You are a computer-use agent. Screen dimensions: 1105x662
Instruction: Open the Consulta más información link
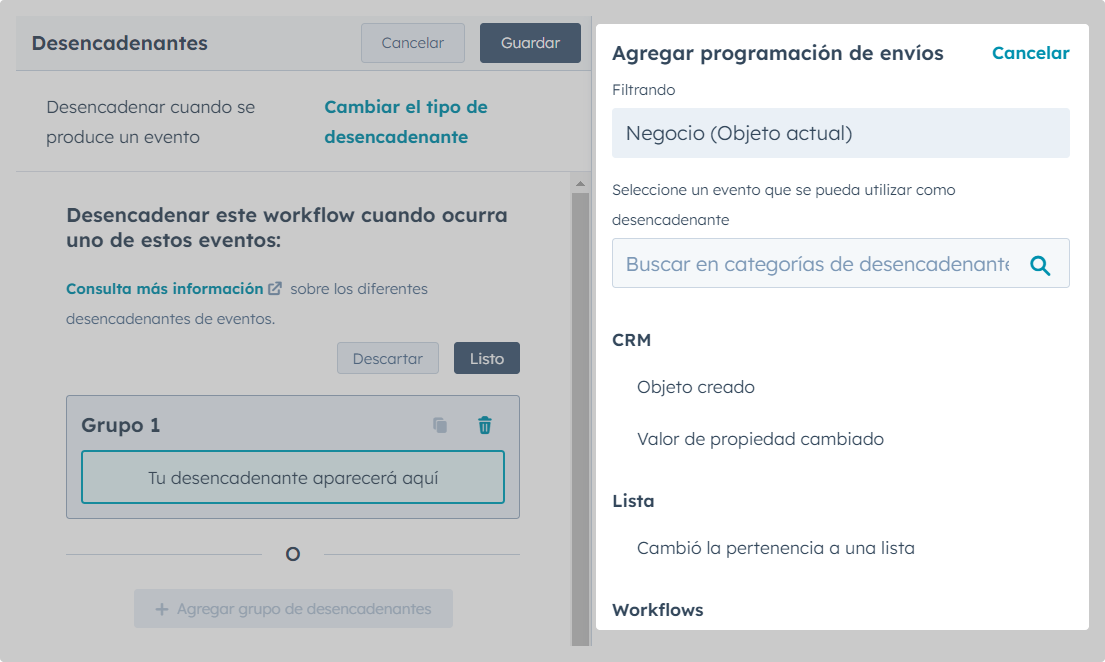click(165, 289)
